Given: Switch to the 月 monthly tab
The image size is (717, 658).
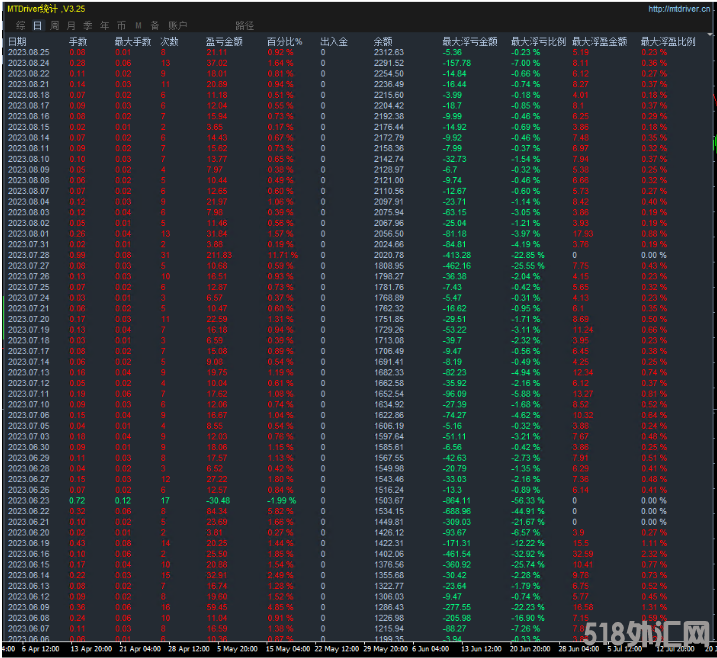Looking at the screenshot, I should [x=71, y=24].
